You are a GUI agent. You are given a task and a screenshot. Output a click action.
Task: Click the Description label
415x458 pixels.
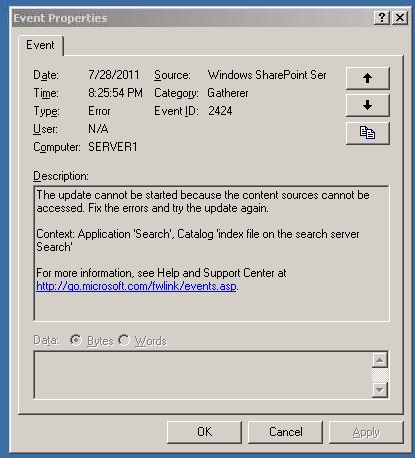[61, 176]
